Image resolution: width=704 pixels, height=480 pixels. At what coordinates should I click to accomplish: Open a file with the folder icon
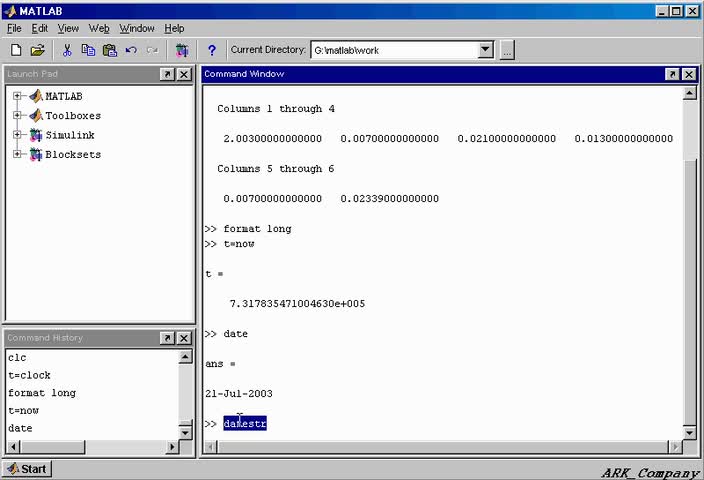point(38,50)
